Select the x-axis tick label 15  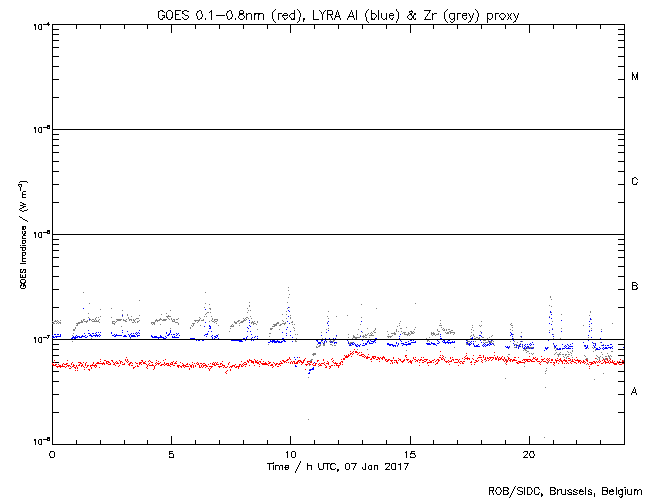click(x=410, y=453)
